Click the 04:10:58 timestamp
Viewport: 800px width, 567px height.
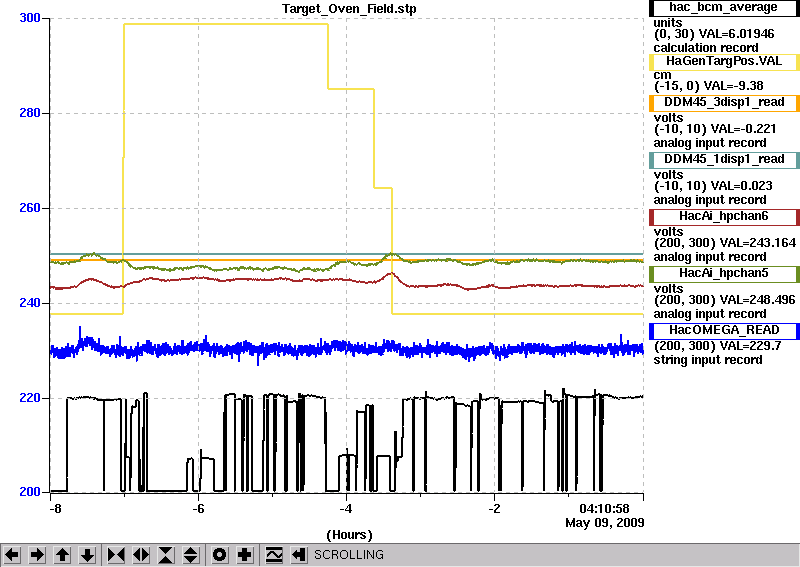[604, 509]
